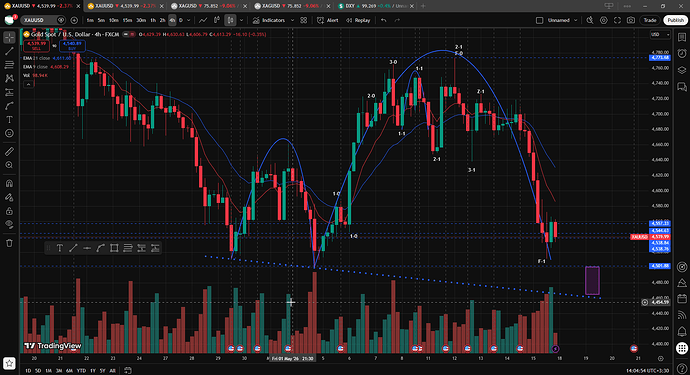The width and height of the screenshot is (690, 375).
Task: Hide all drawings with the eye icon
Action: (9, 224)
